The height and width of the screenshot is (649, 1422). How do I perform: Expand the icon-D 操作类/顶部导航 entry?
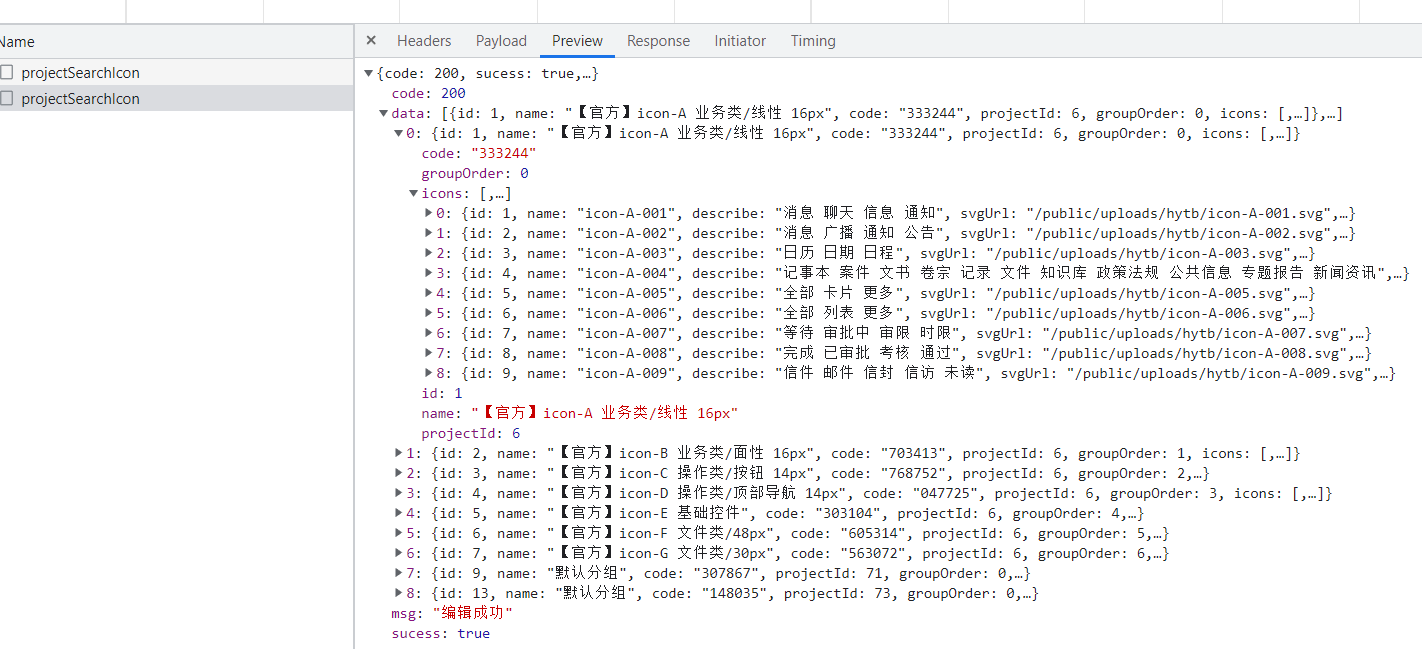click(x=399, y=493)
